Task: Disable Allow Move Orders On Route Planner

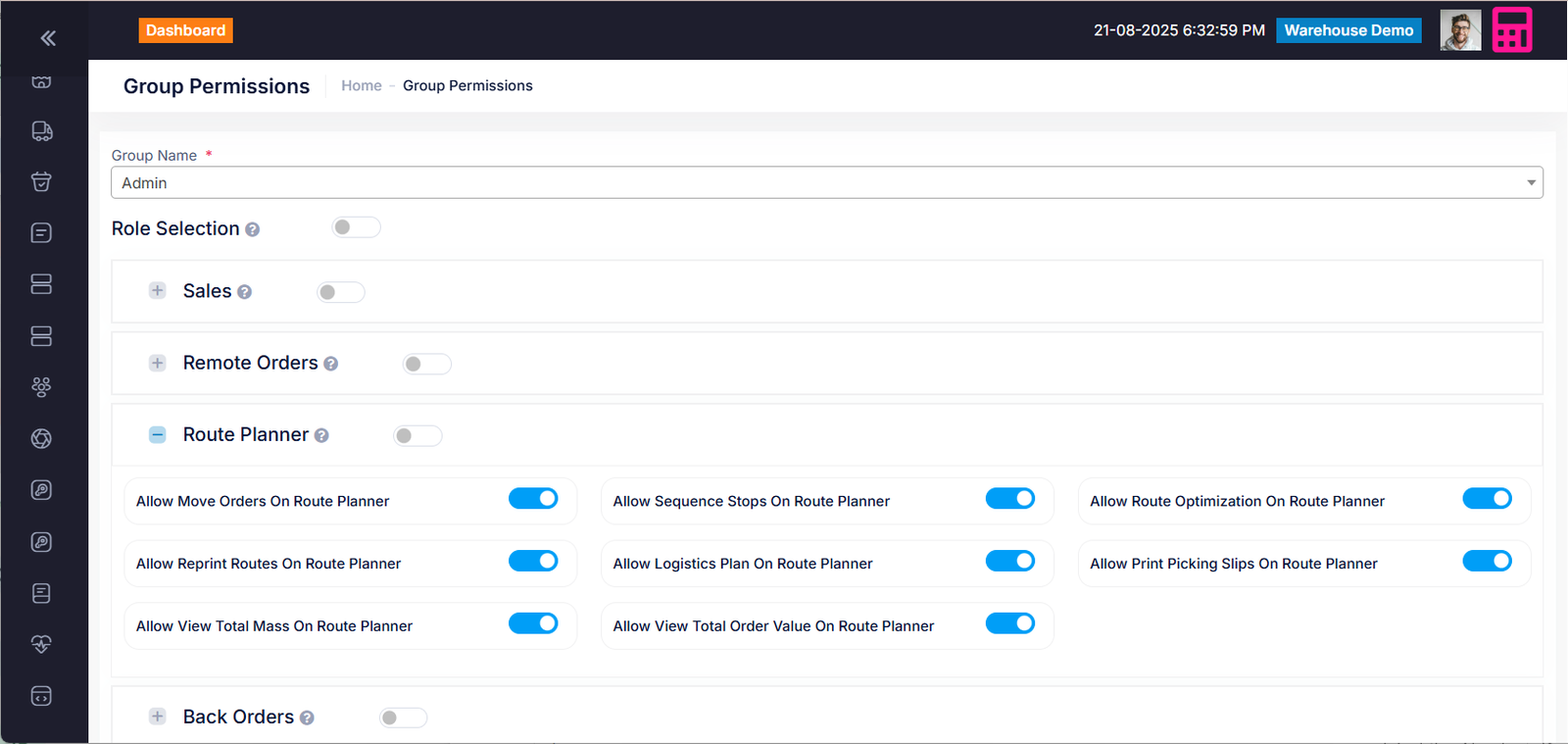Action: click(x=533, y=499)
